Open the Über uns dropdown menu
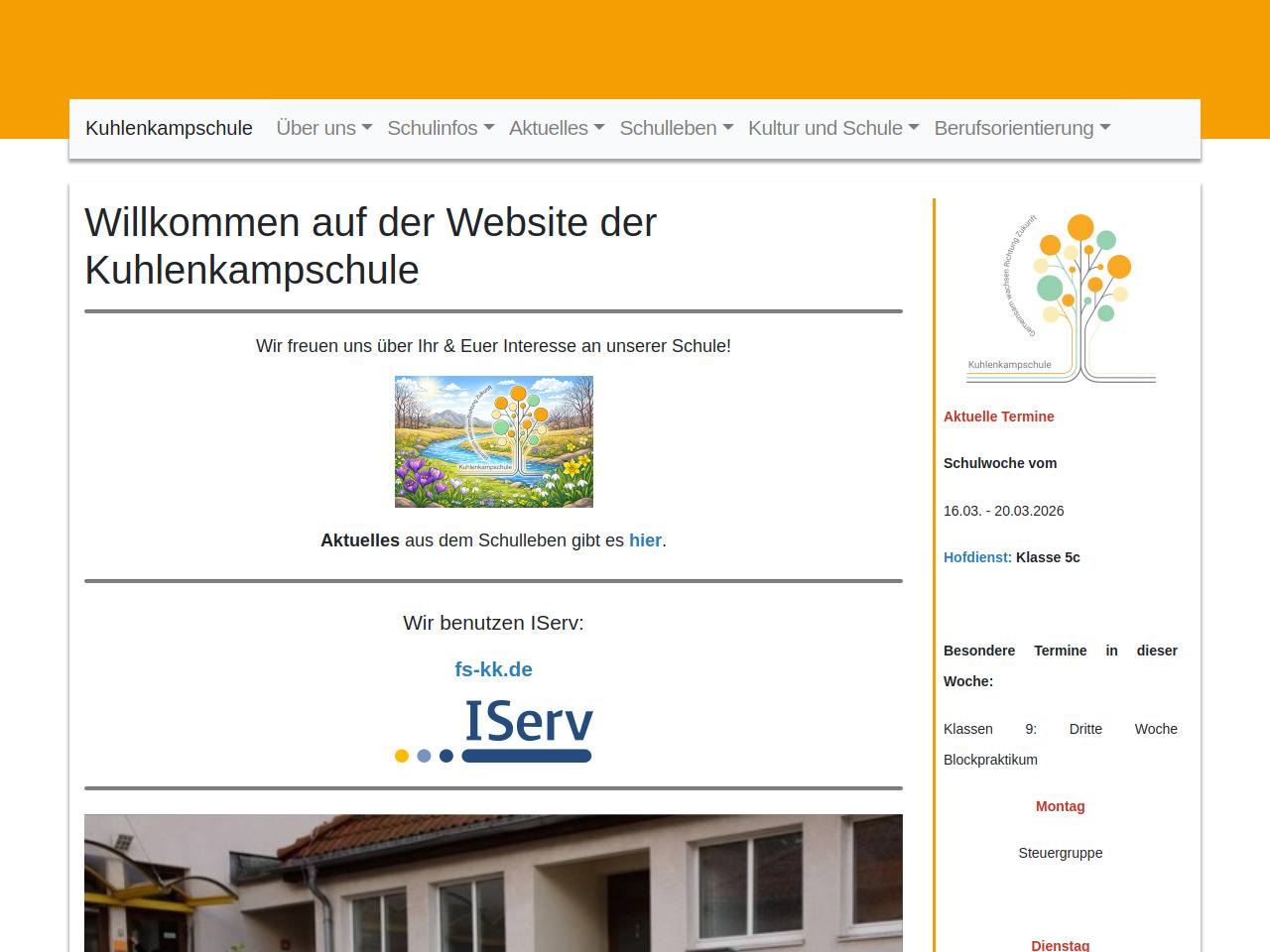This screenshot has width=1270, height=952. click(323, 128)
